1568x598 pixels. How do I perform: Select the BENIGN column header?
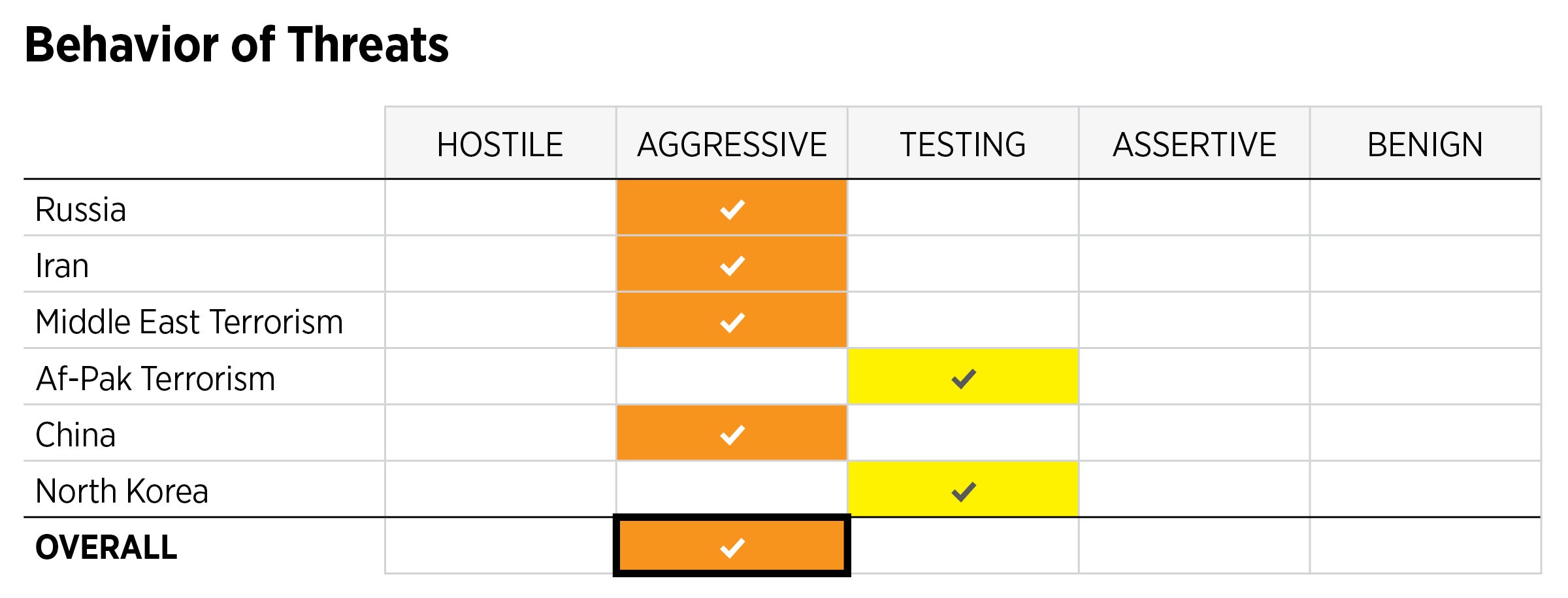coord(1425,144)
